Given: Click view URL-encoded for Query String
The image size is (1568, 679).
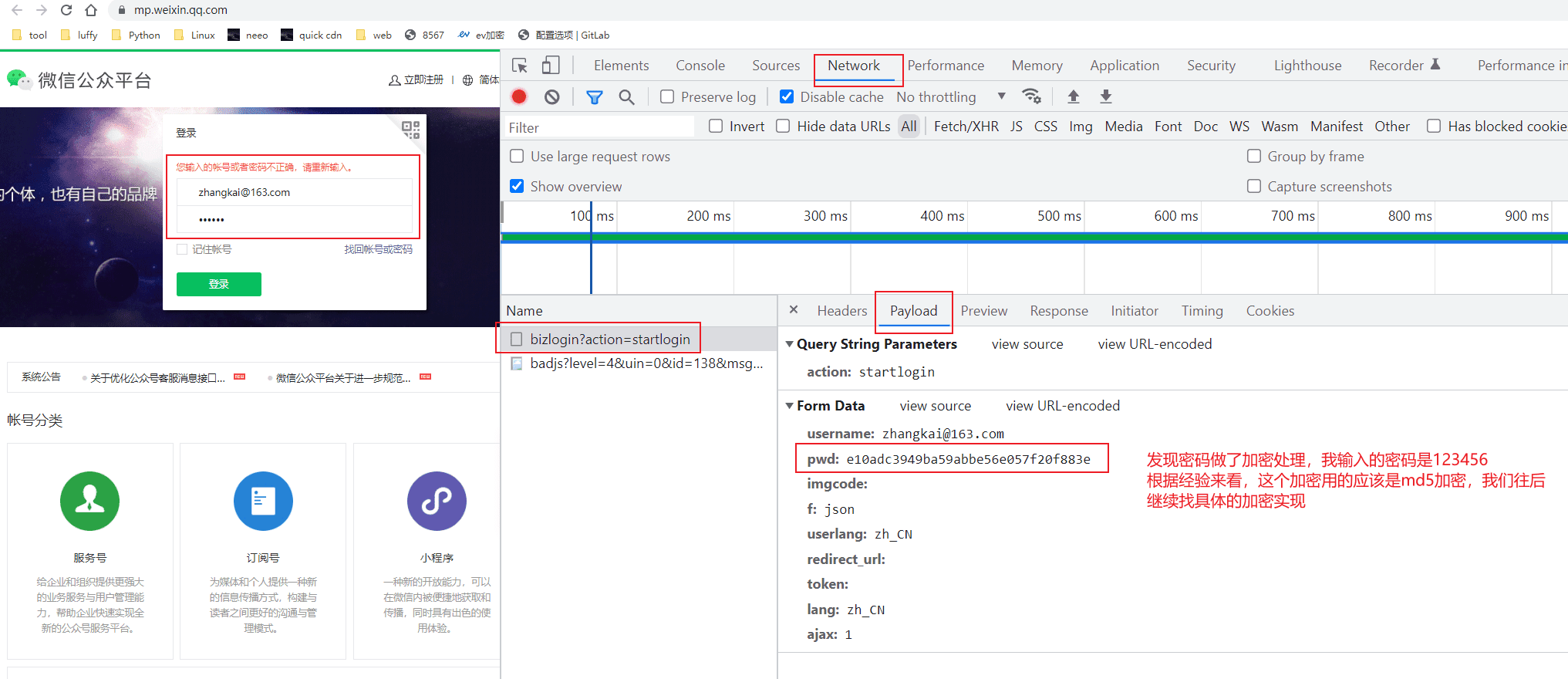Looking at the screenshot, I should pos(1155,344).
